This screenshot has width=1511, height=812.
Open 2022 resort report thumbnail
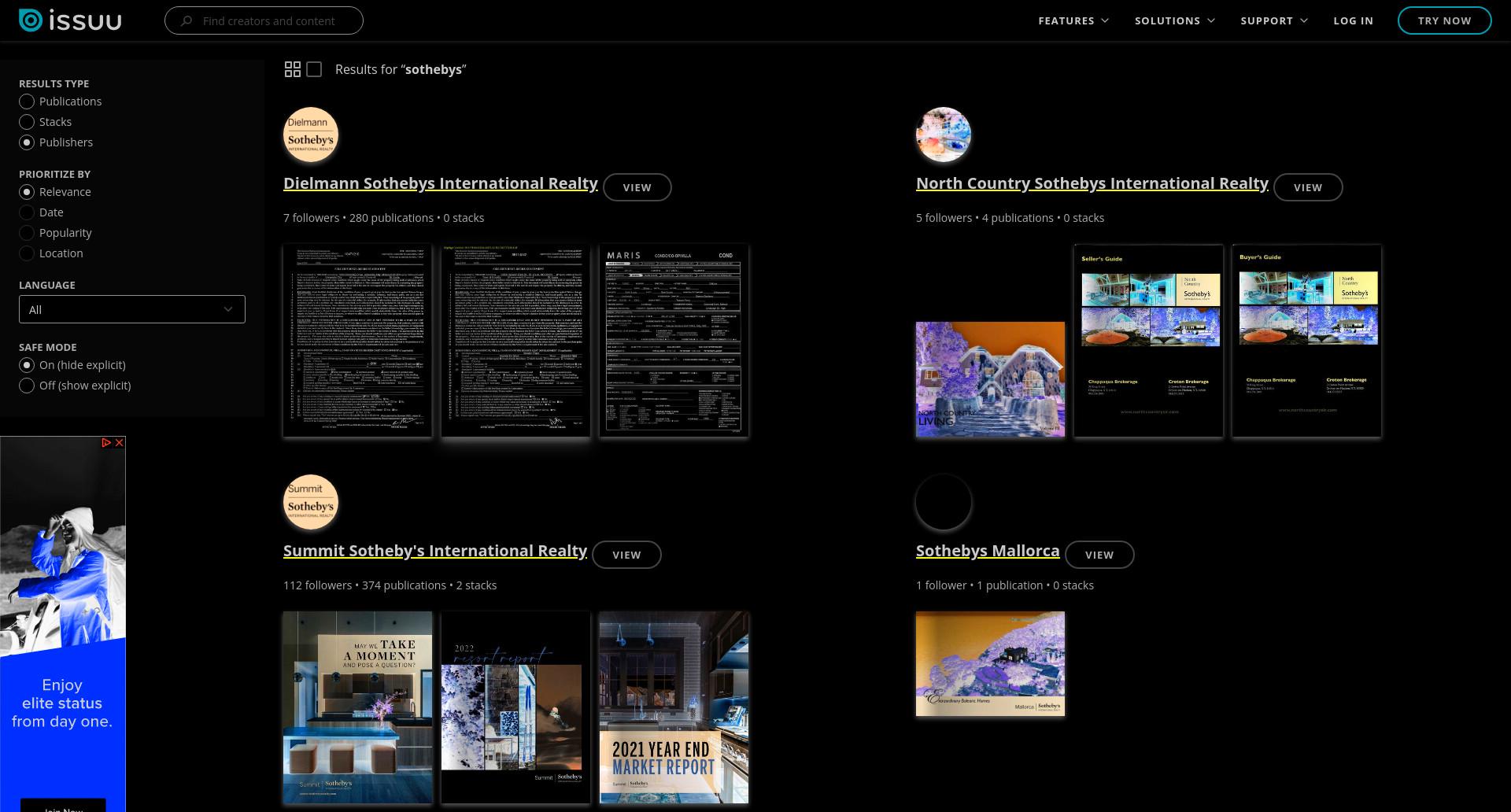(x=515, y=707)
